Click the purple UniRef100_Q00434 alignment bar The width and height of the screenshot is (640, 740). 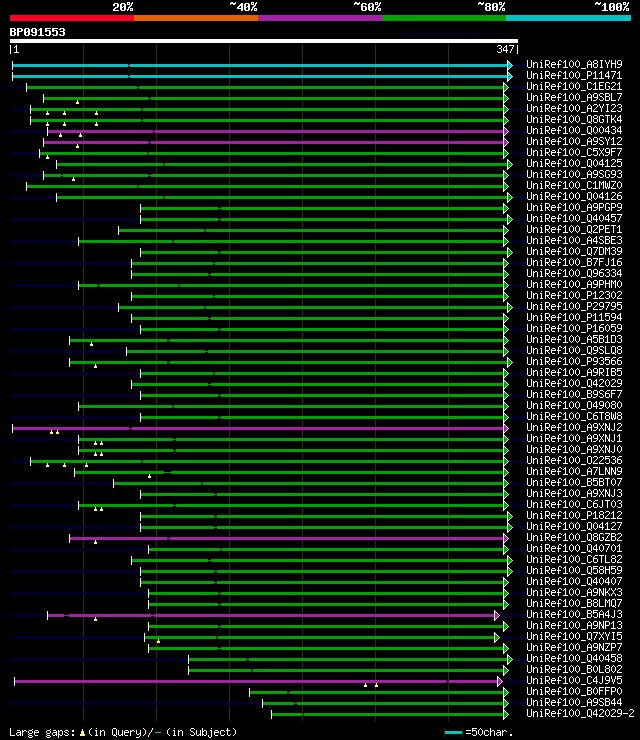pyautogui.click(x=276, y=131)
